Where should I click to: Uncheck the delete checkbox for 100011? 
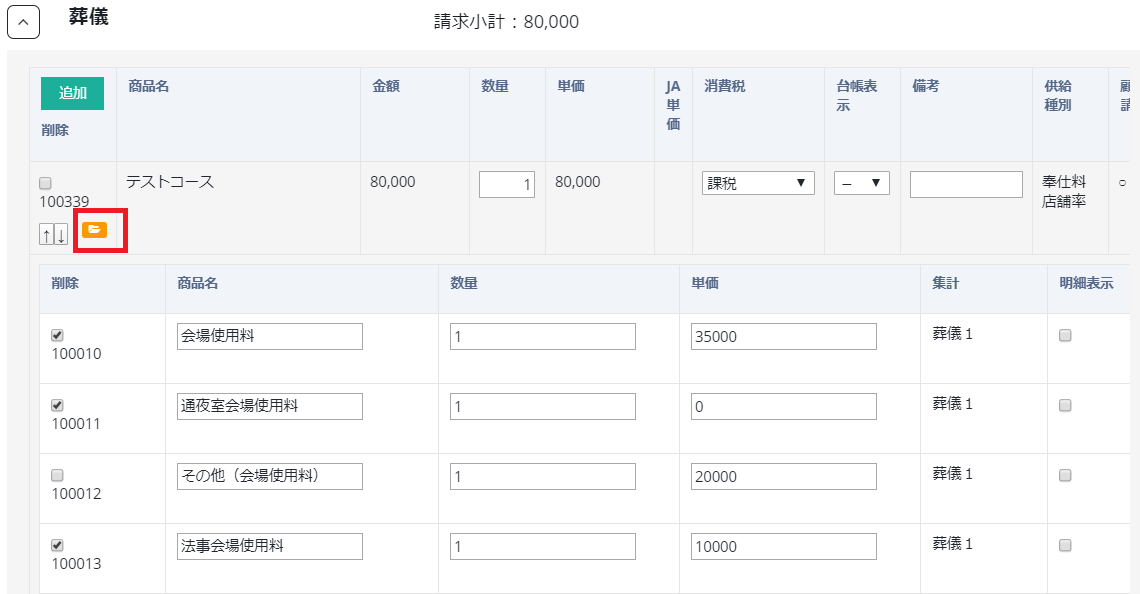click(57, 406)
